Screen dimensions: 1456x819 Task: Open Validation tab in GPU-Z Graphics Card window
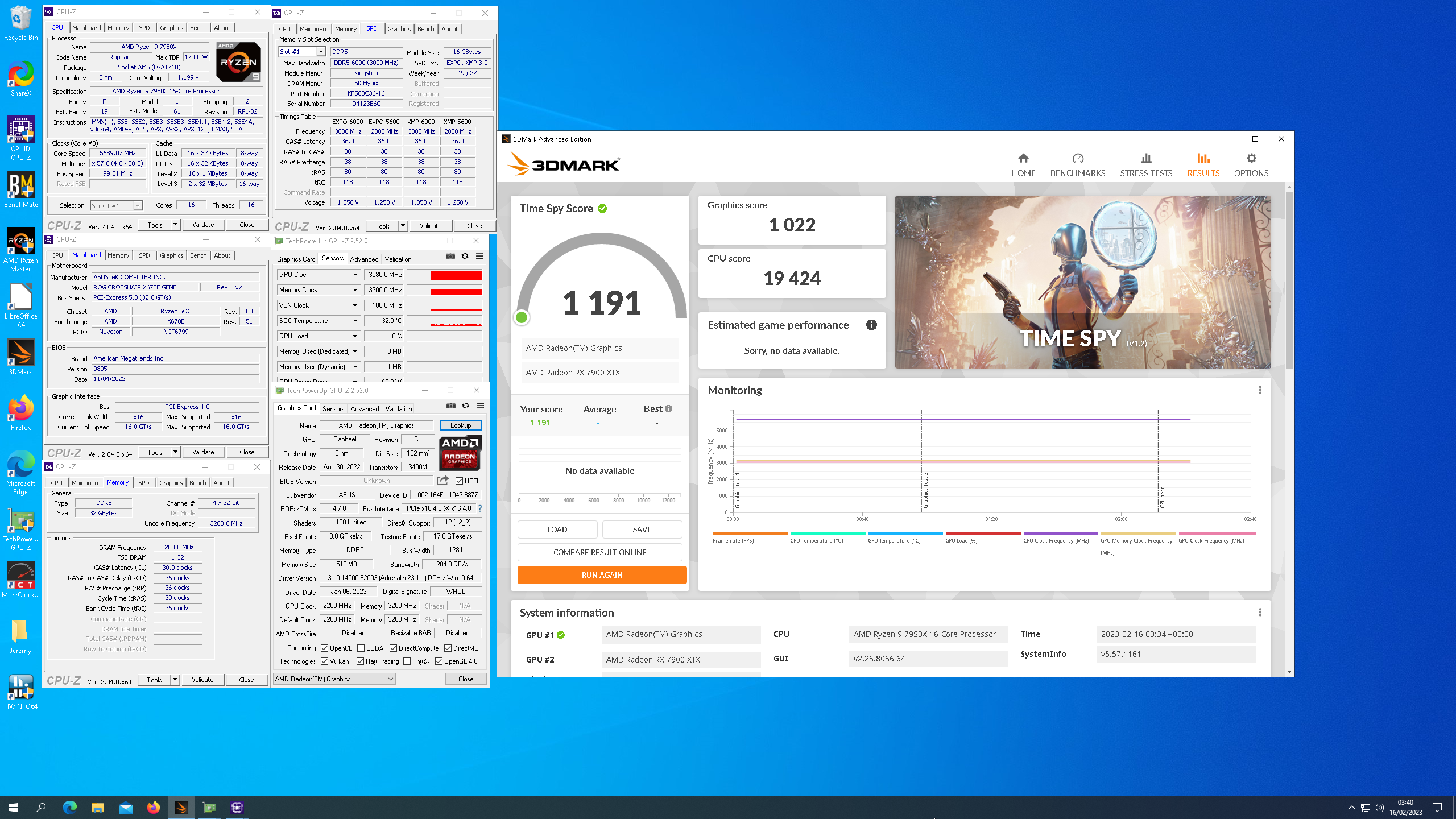[x=398, y=408]
